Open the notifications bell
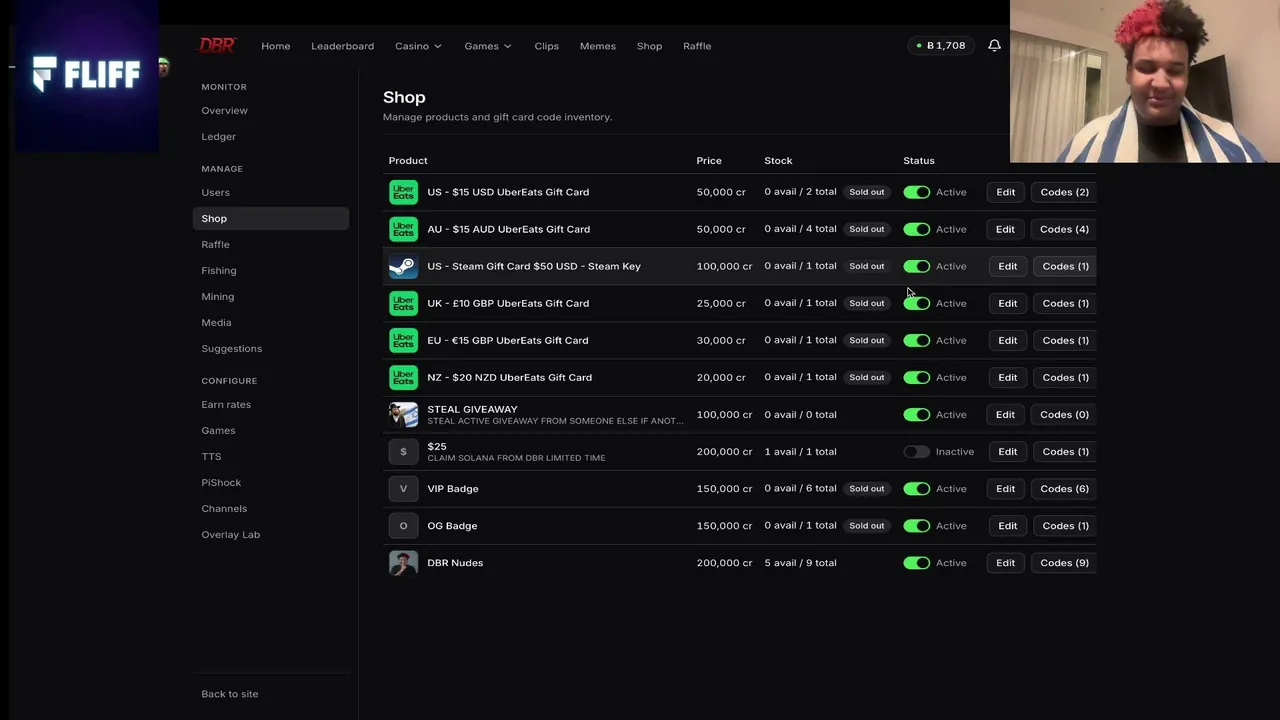Screen dimensions: 1280x720 (x=994, y=45)
